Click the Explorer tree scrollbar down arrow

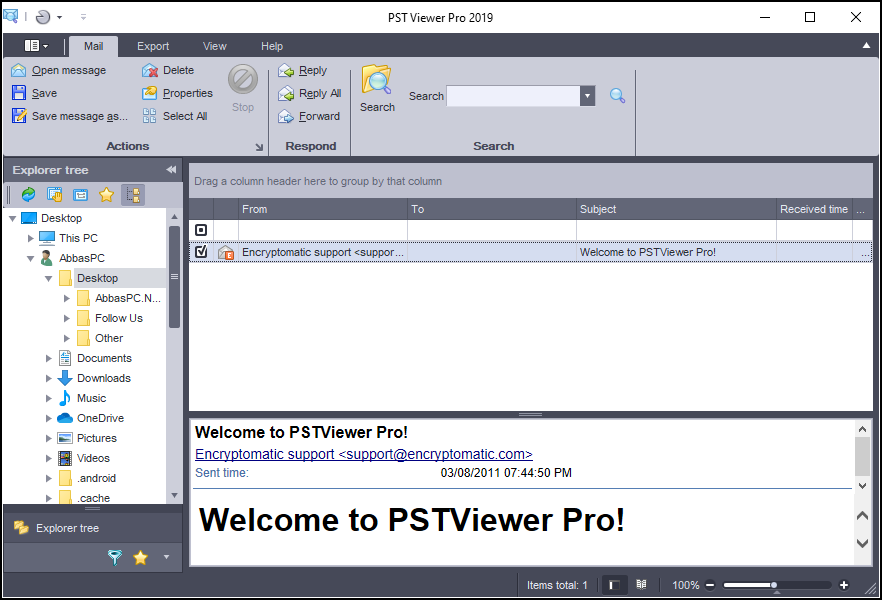(174, 495)
